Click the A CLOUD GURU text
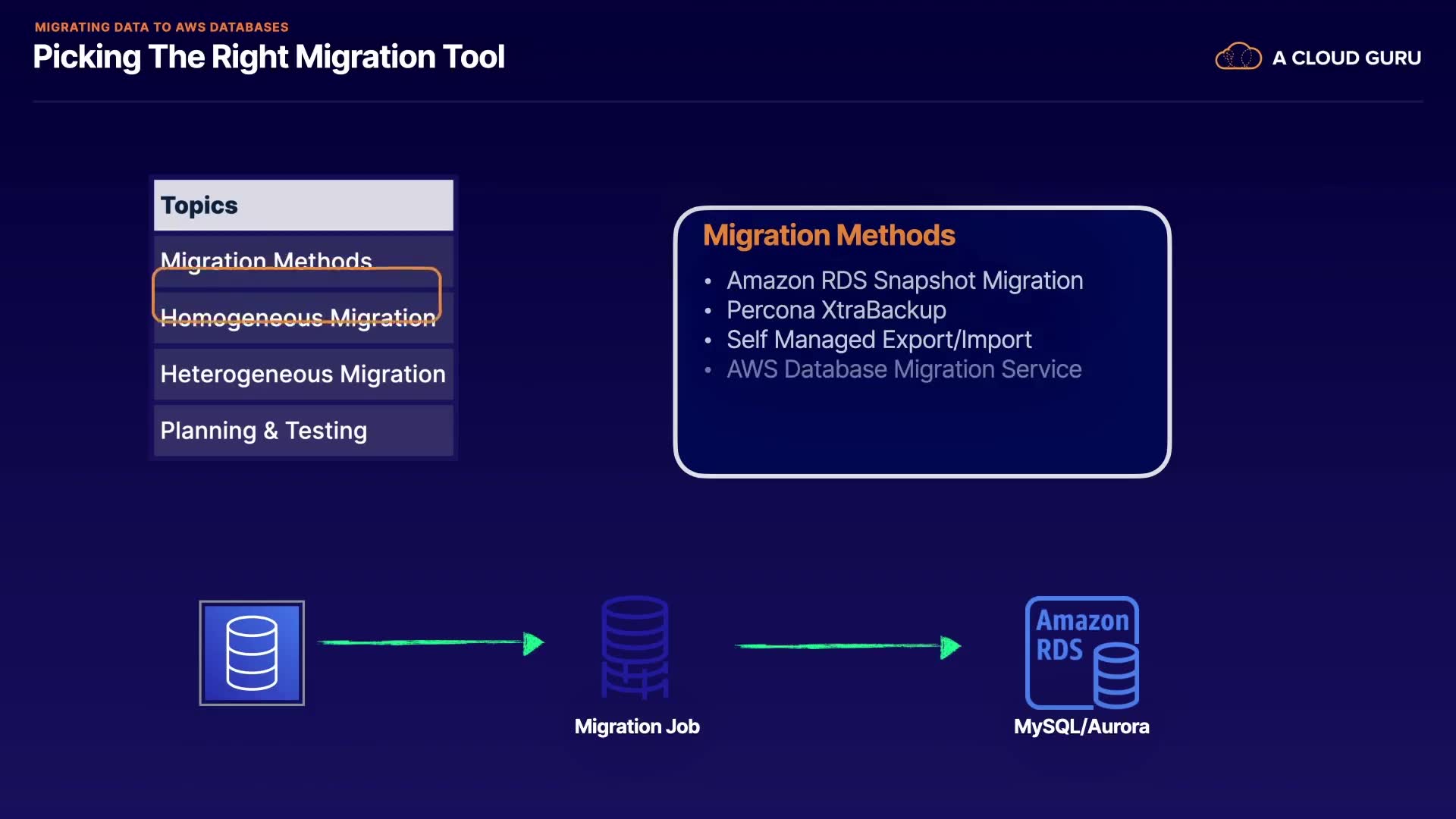This screenshot has height=819, width=1456. 1346,58
